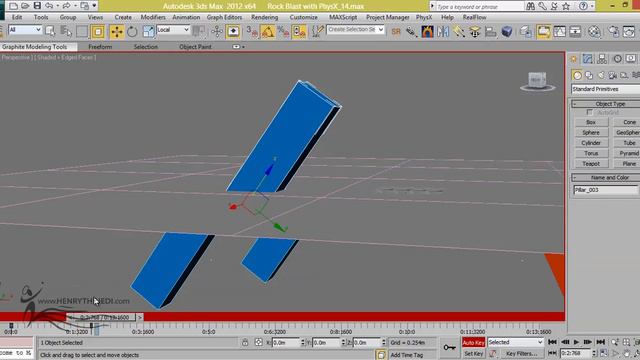Screen dimensions: 640x360
Task: Click the Redo arrow icon
Action: click(66, 6)
